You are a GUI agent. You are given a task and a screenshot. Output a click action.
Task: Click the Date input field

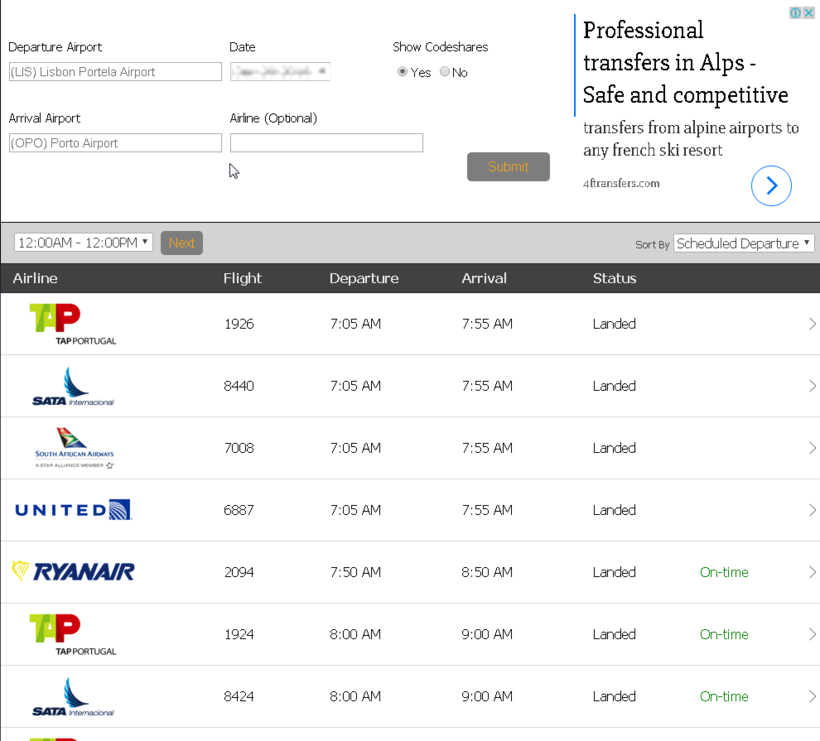pyautogui.click(x=280, y=72)
